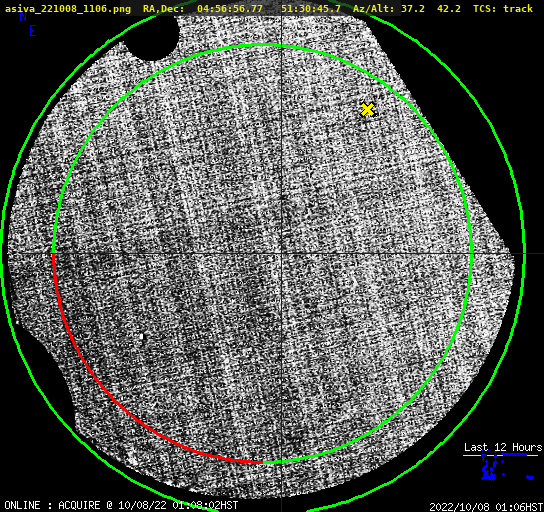Click the Last 12 Hours plot title
This screenshot has width=544, height=512.
[x=503, y=447]
